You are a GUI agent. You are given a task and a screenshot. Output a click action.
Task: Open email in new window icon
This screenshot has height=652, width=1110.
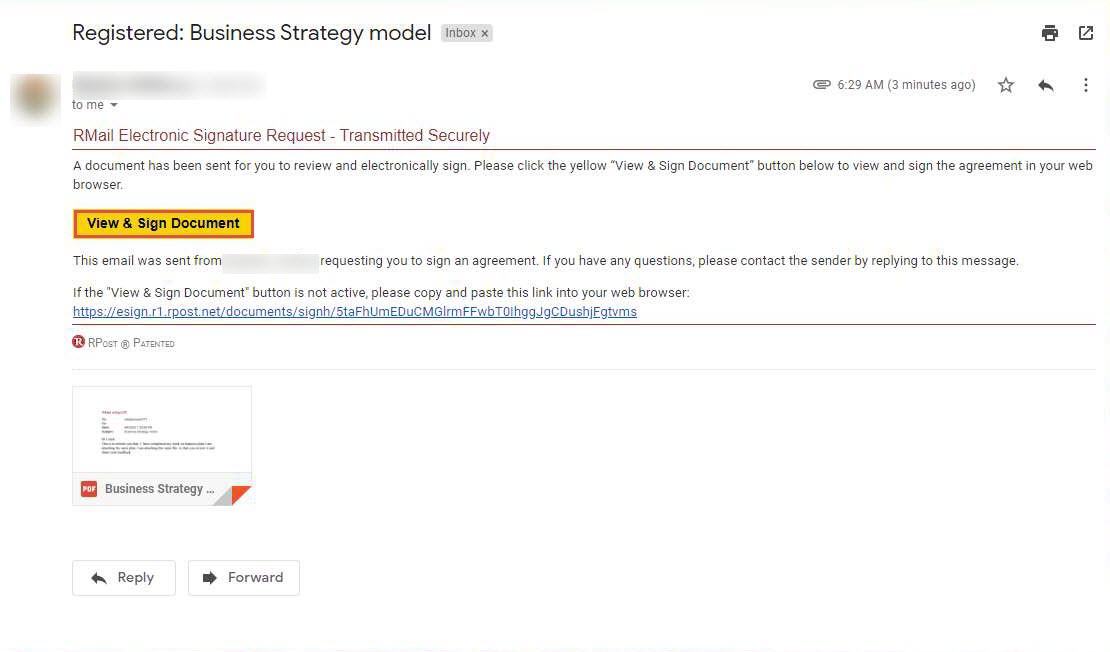[1086, 33]
